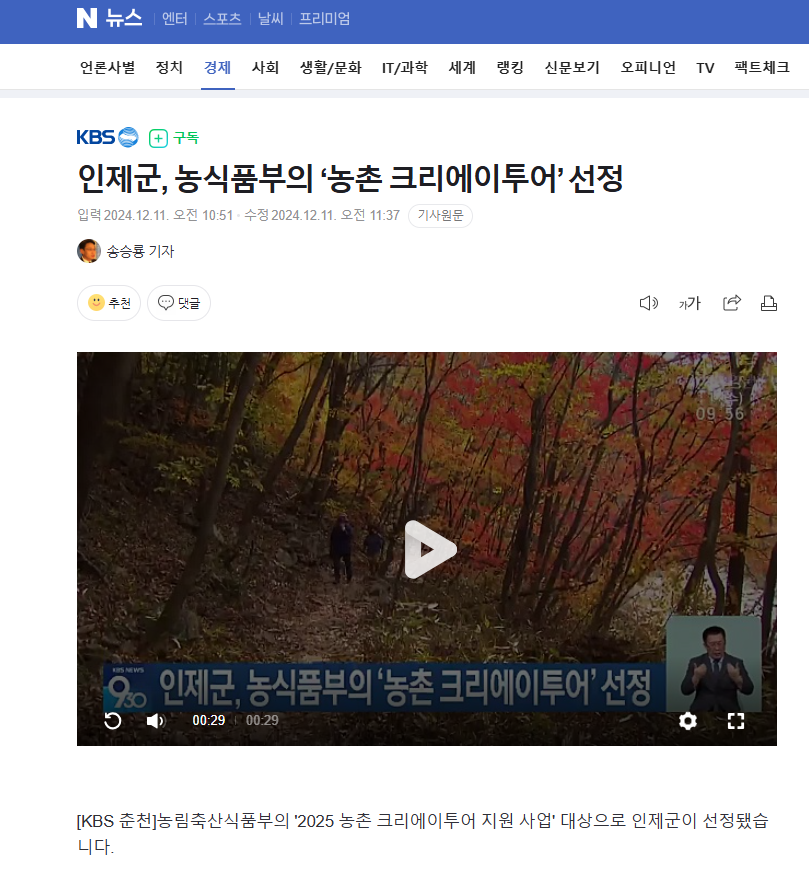
Task: Listen to article with the speaker icon
Action: pos(648,303)
